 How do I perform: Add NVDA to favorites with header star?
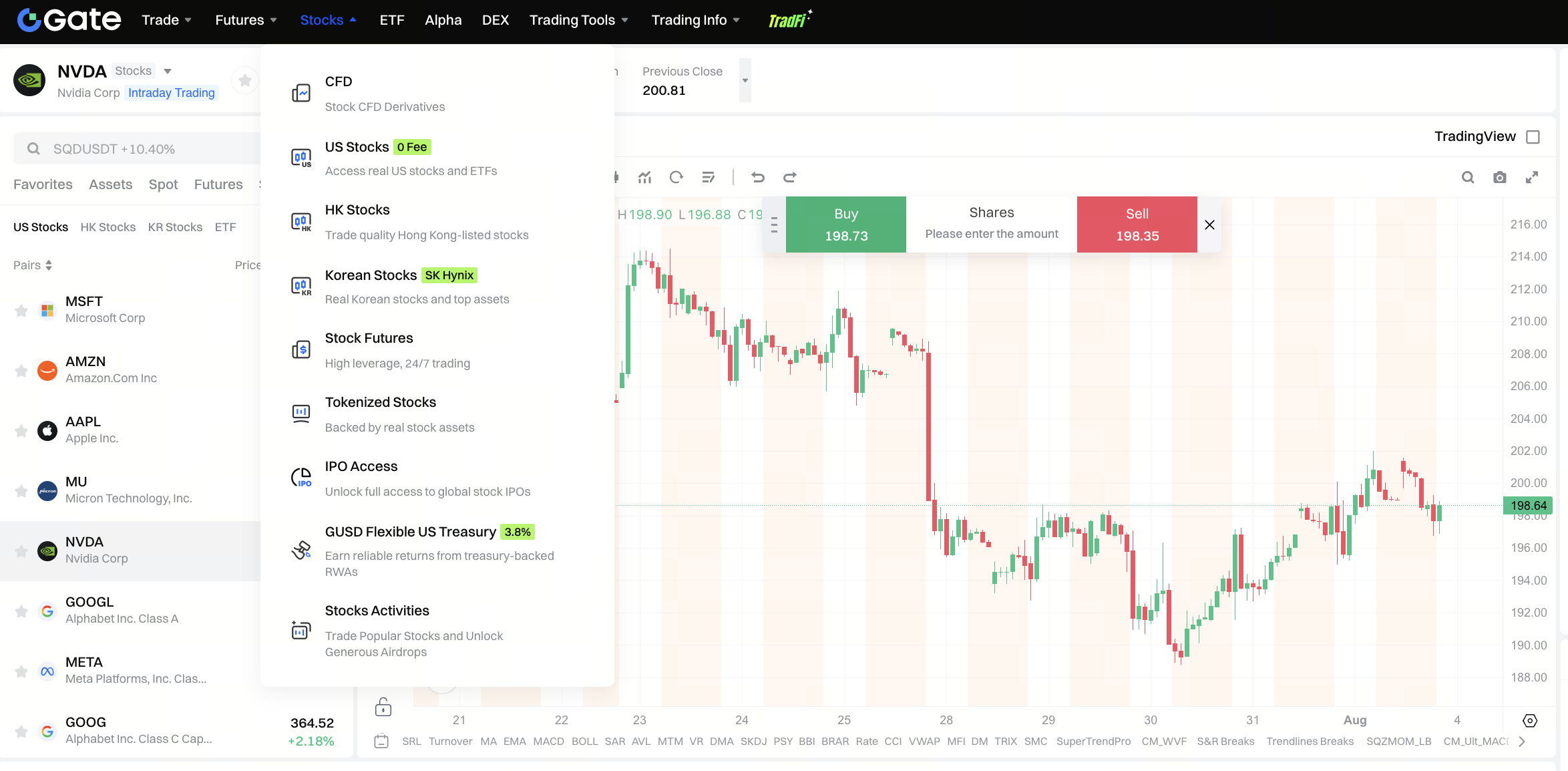click(x=245, y=81)
